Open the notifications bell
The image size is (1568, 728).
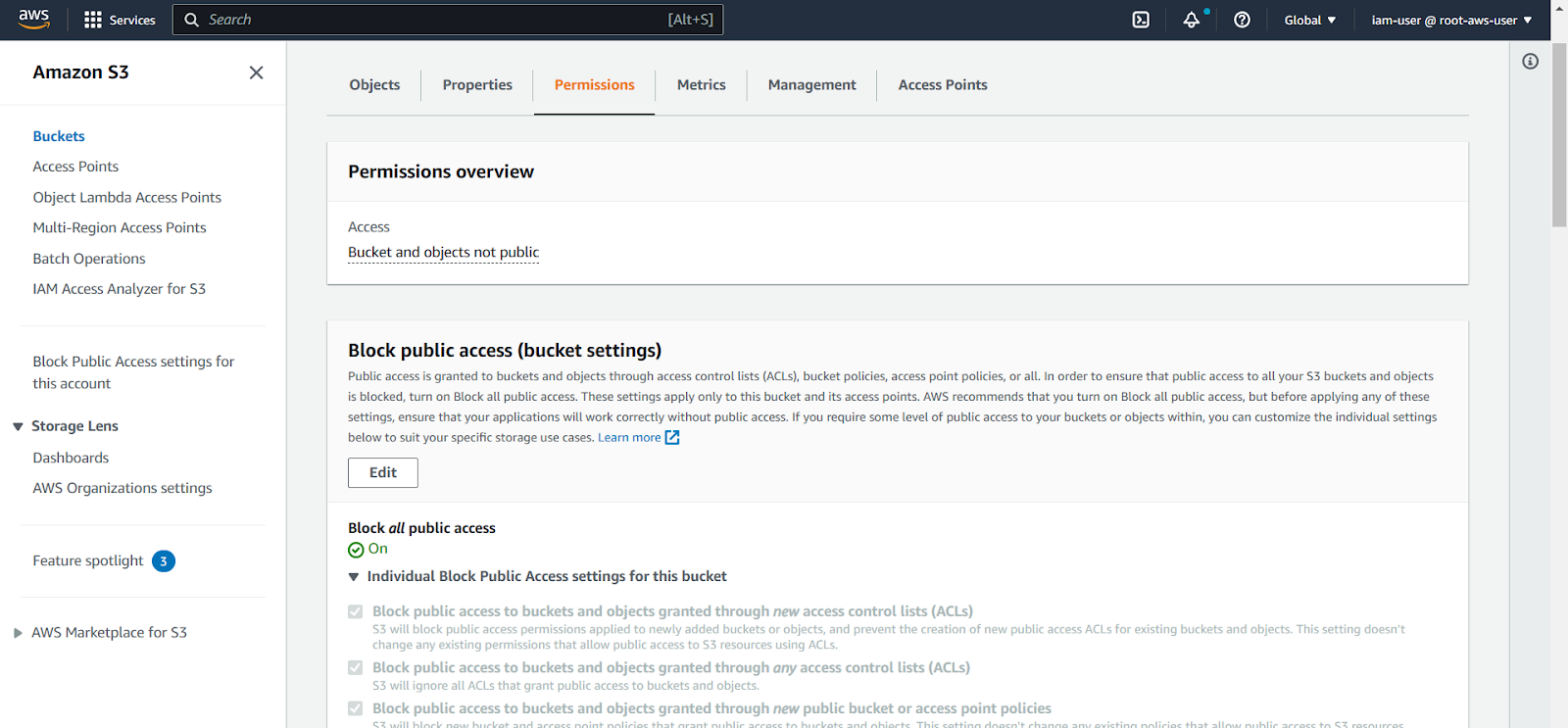pos(1192,20)
